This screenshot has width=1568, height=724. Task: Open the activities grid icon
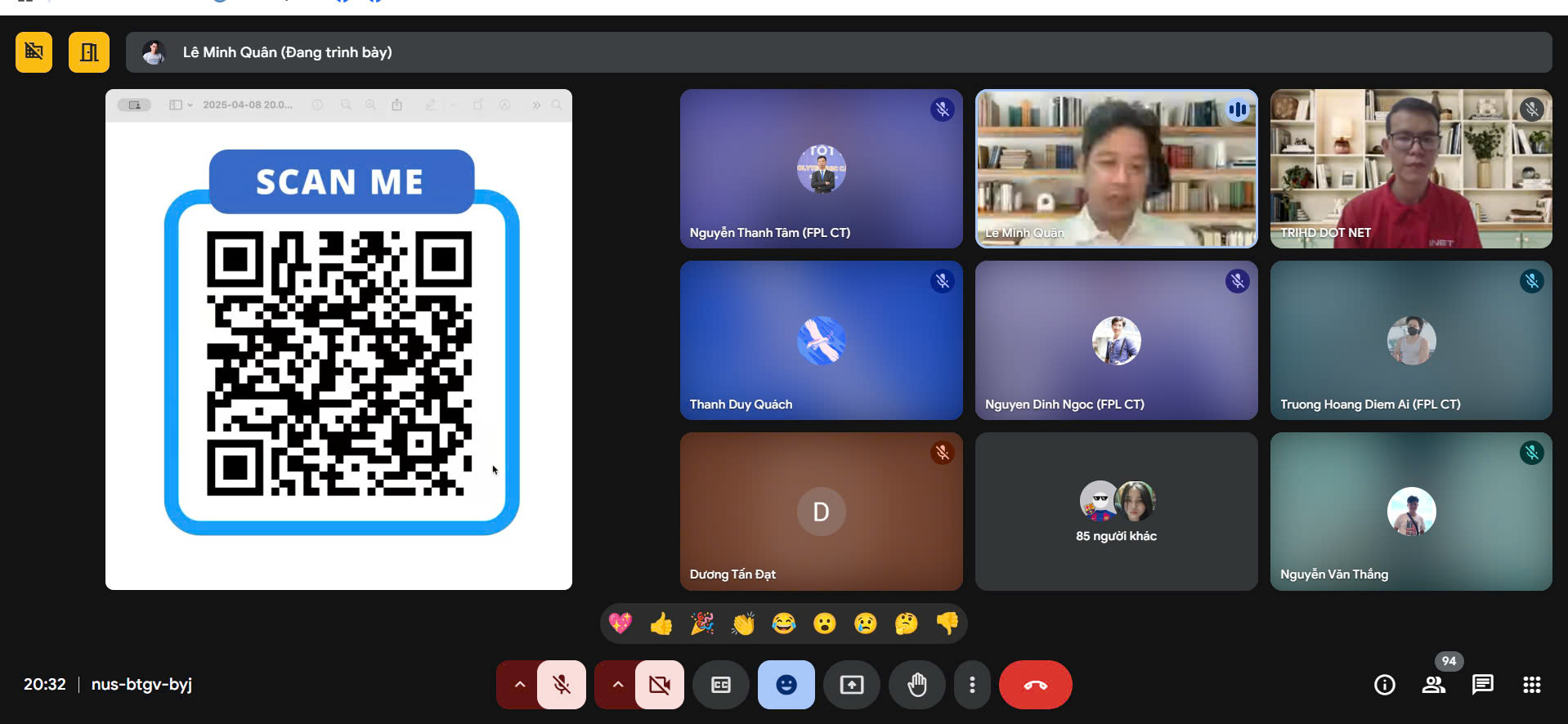(x=1532, y=685)
